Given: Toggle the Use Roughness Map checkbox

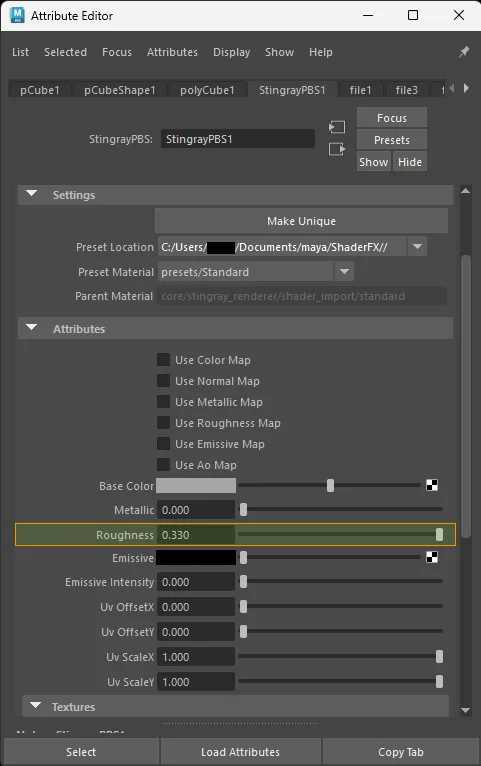Looking at the screenshot, I should [x=164, y=423].
